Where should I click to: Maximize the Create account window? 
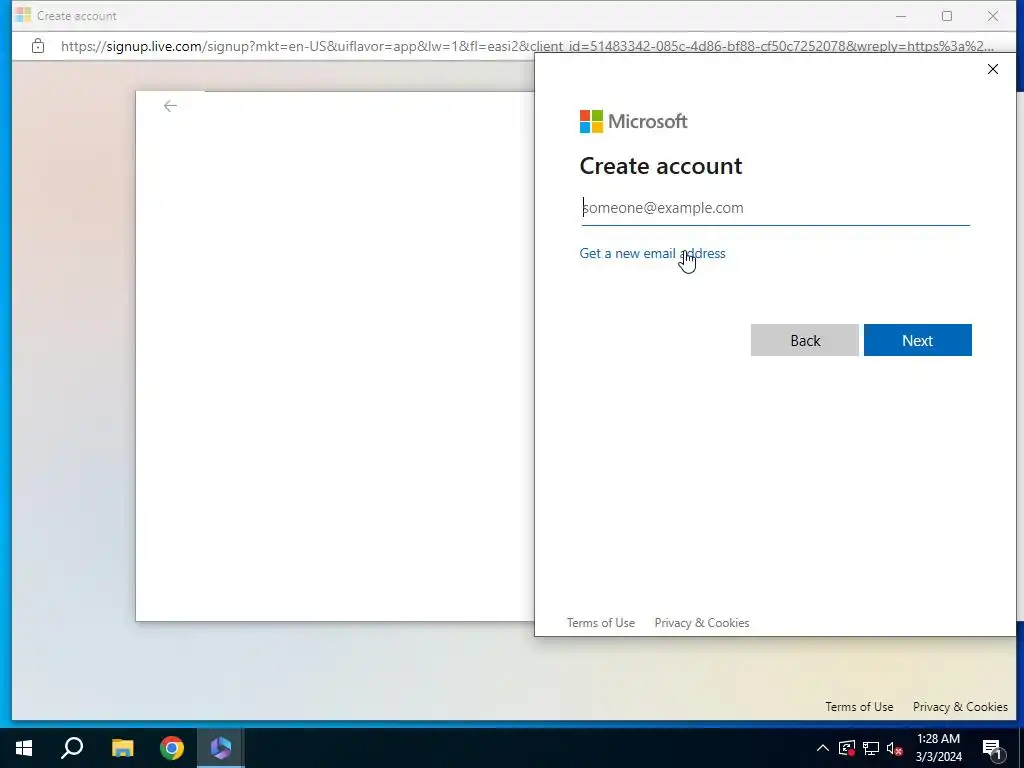coord(947,16)
